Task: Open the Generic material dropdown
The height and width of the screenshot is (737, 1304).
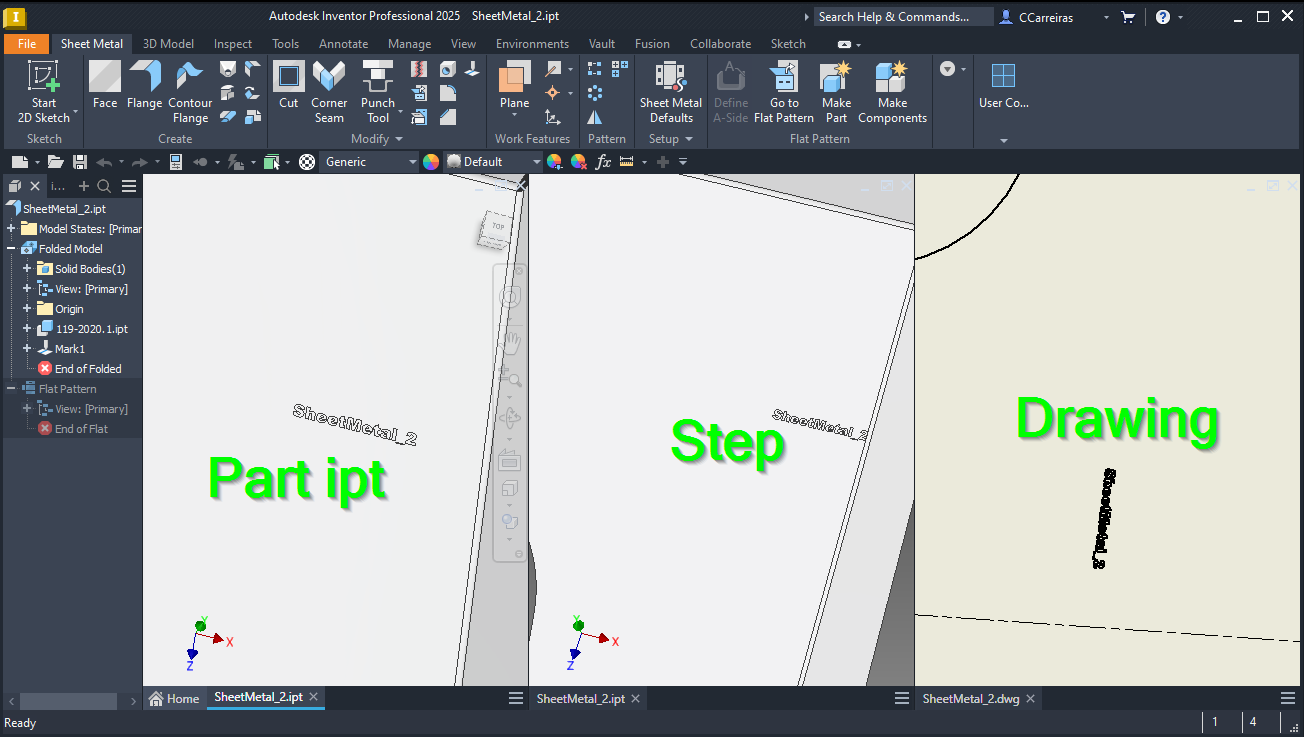Action: click(413, 161)
